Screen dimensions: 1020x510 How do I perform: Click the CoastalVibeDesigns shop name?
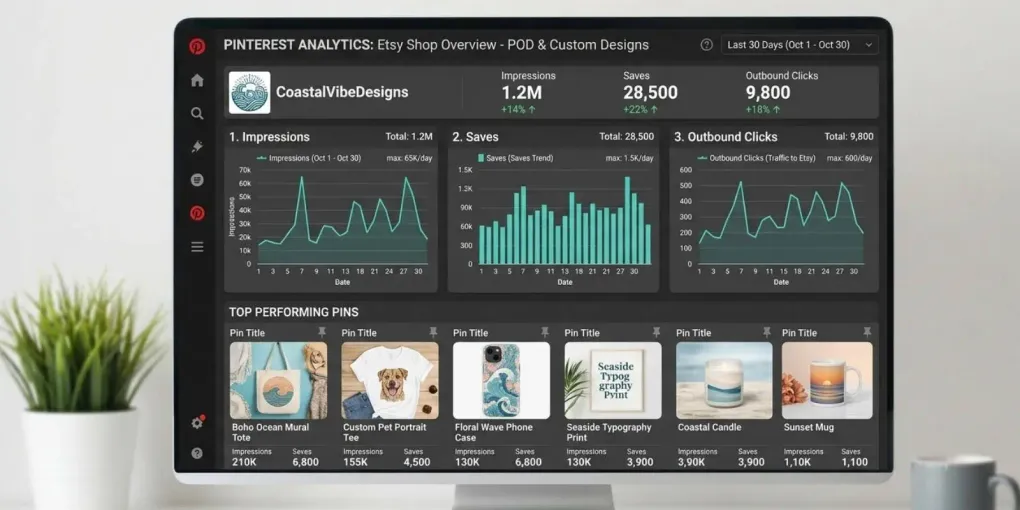tap(342, 92)
